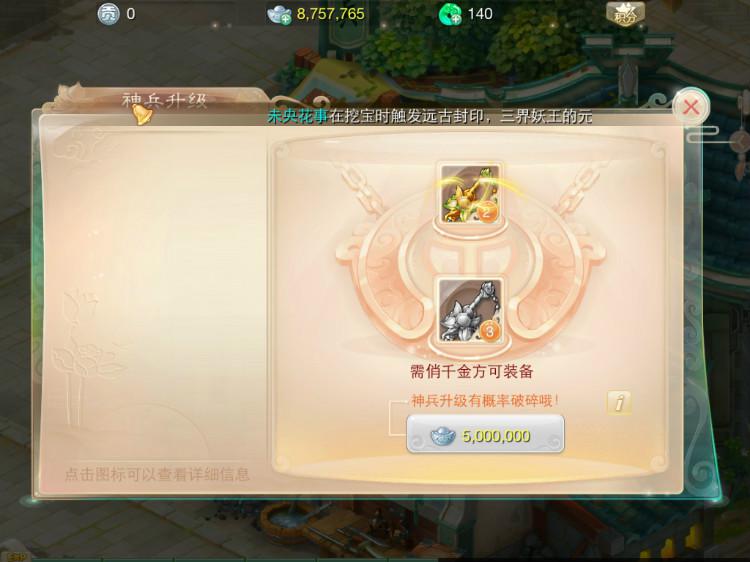Screen dimensions: 750x562
Task: Tap the 神兵升級有概率破碎哦 warning text
Action: (x=485, y=400)
